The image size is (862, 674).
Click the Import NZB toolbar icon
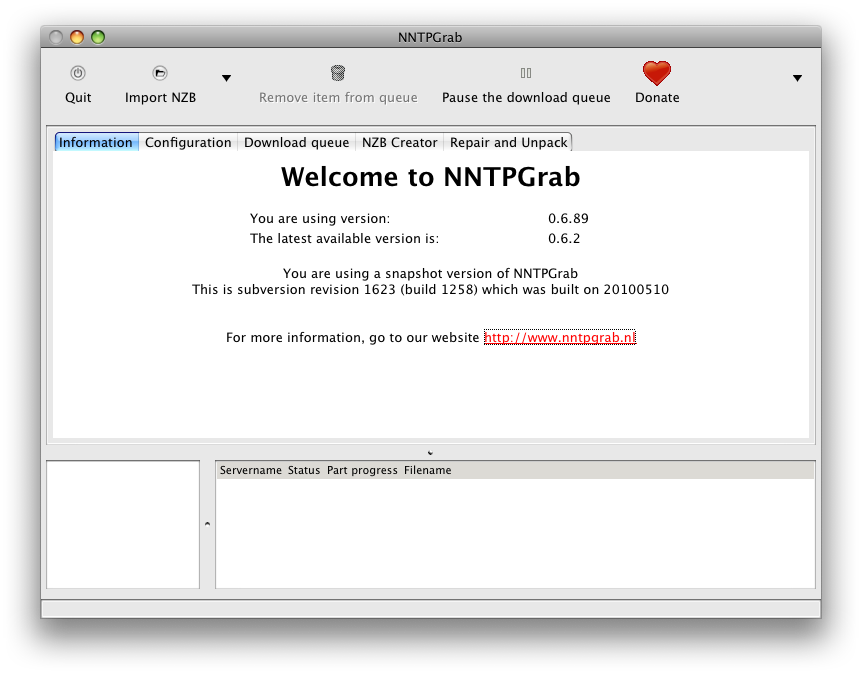tap(160, 73)
